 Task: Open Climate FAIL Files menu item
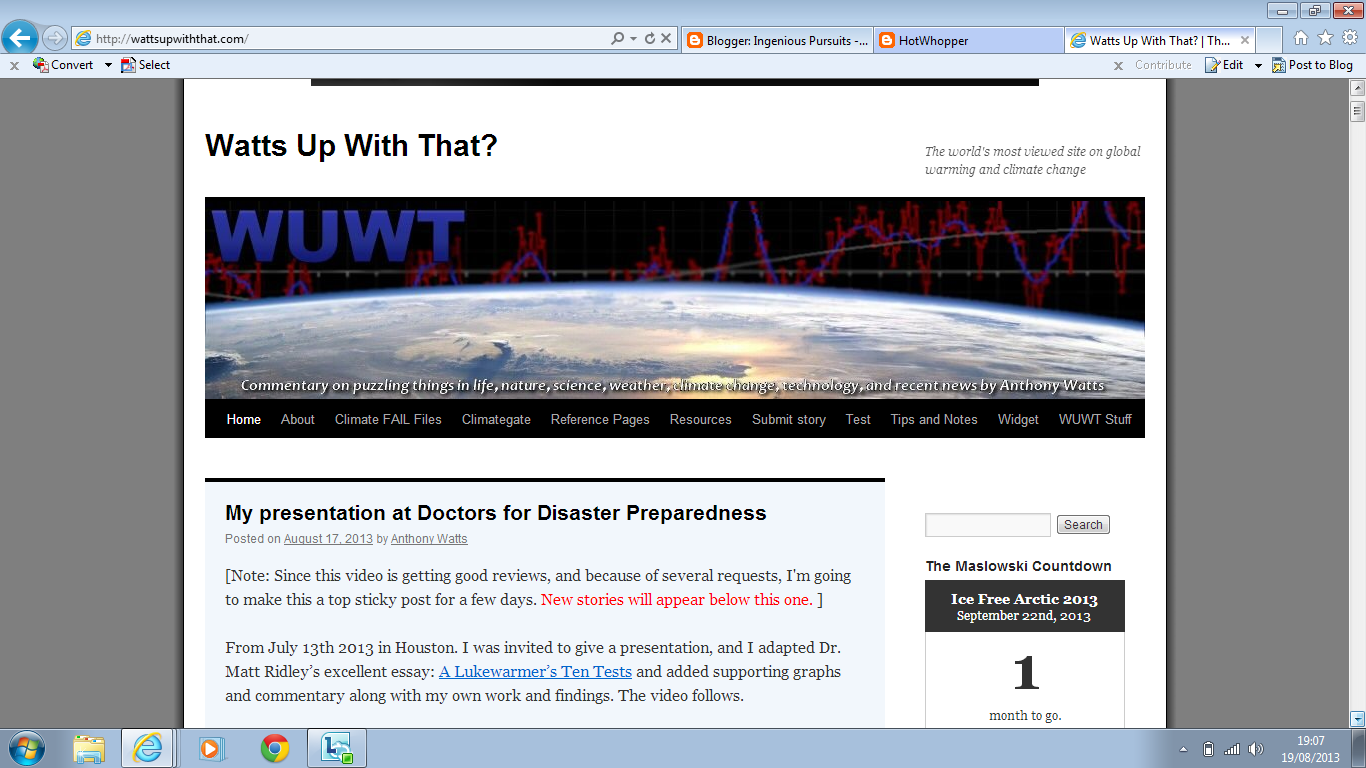point(388,419)
